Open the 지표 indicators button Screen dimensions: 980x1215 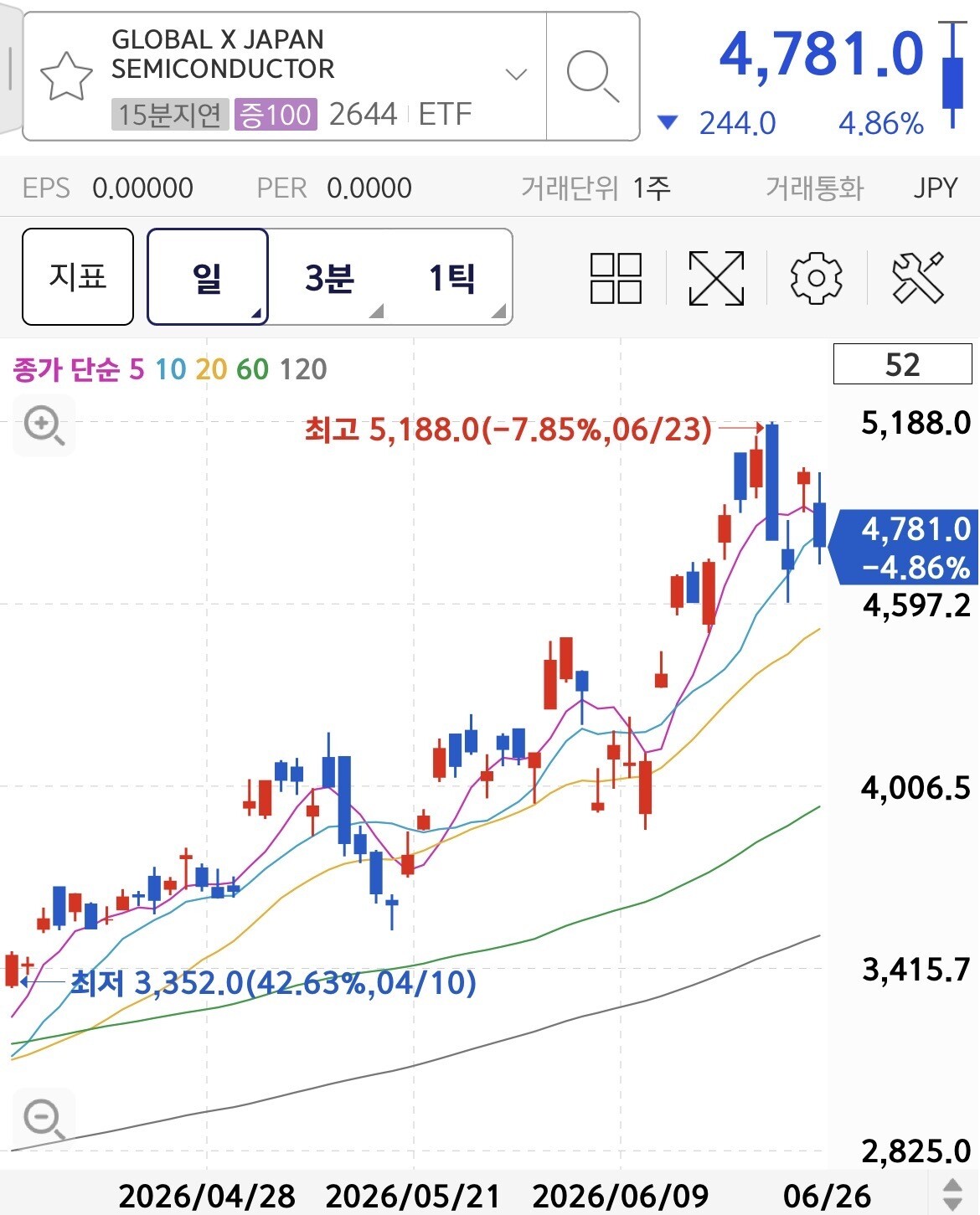(x=78, y=276)
